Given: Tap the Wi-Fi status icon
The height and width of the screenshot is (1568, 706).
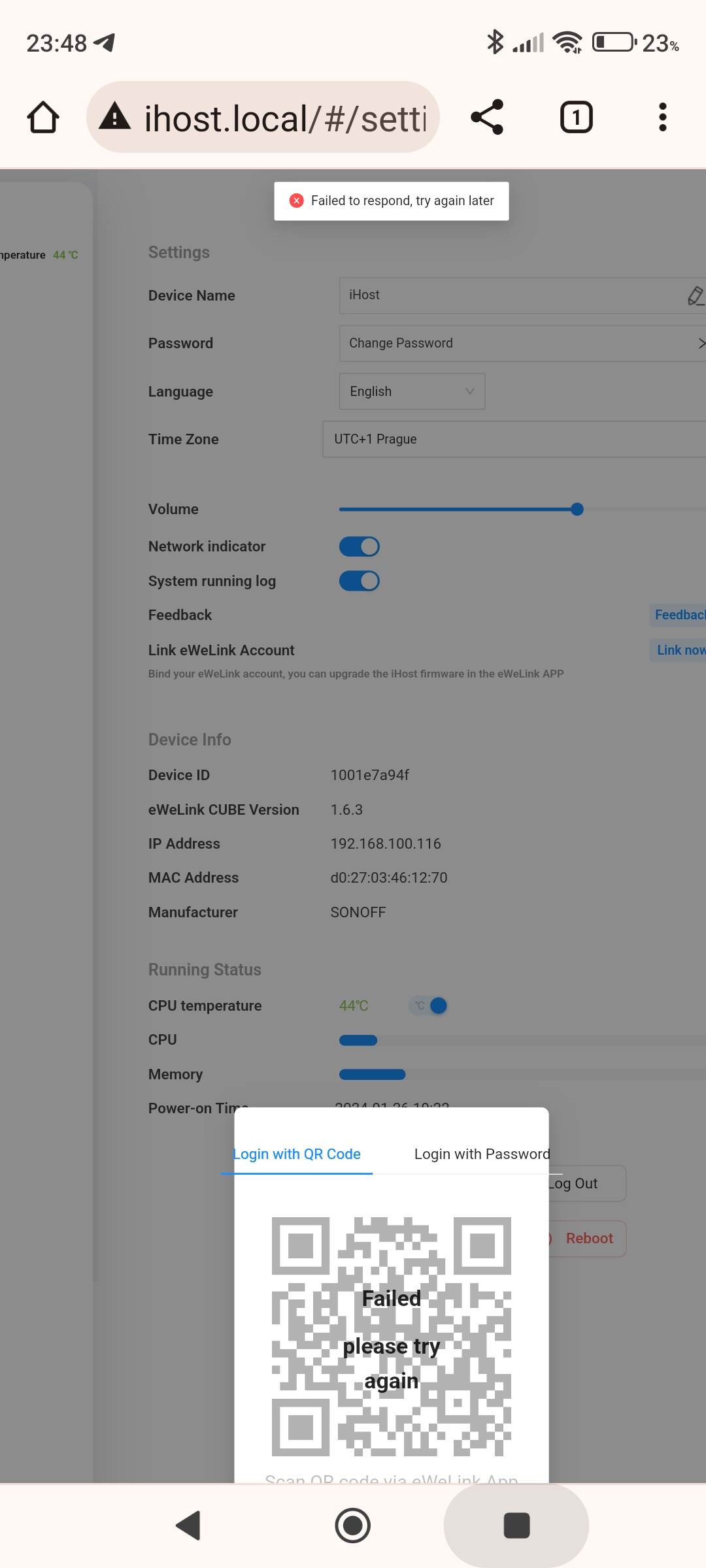Looking at the screenshot, I should 567,42.
